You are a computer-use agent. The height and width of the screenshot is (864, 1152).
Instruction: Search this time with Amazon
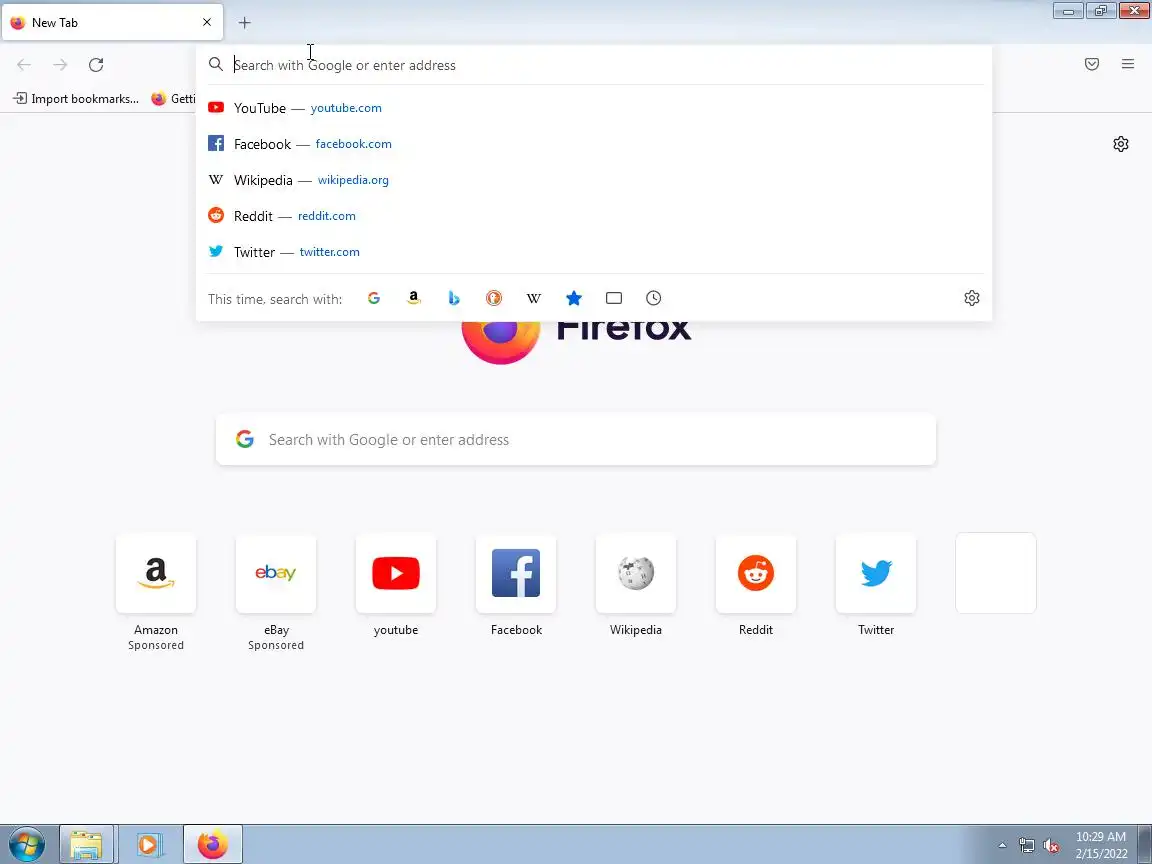(x=414, y=298)
